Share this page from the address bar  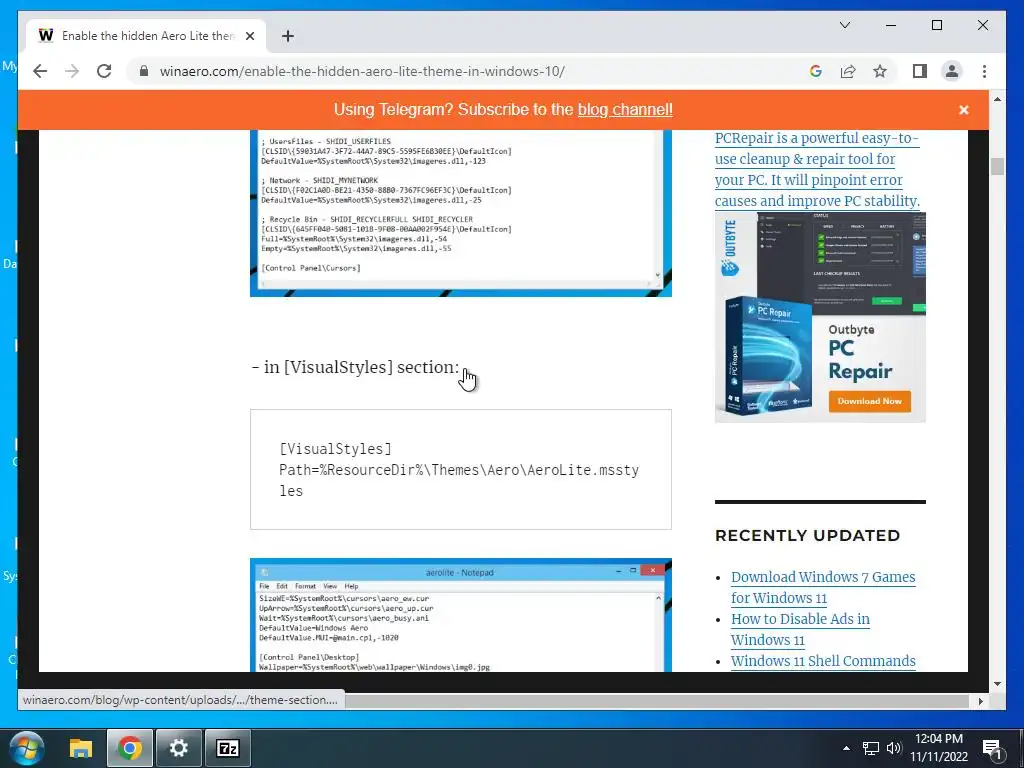point(848,71)
